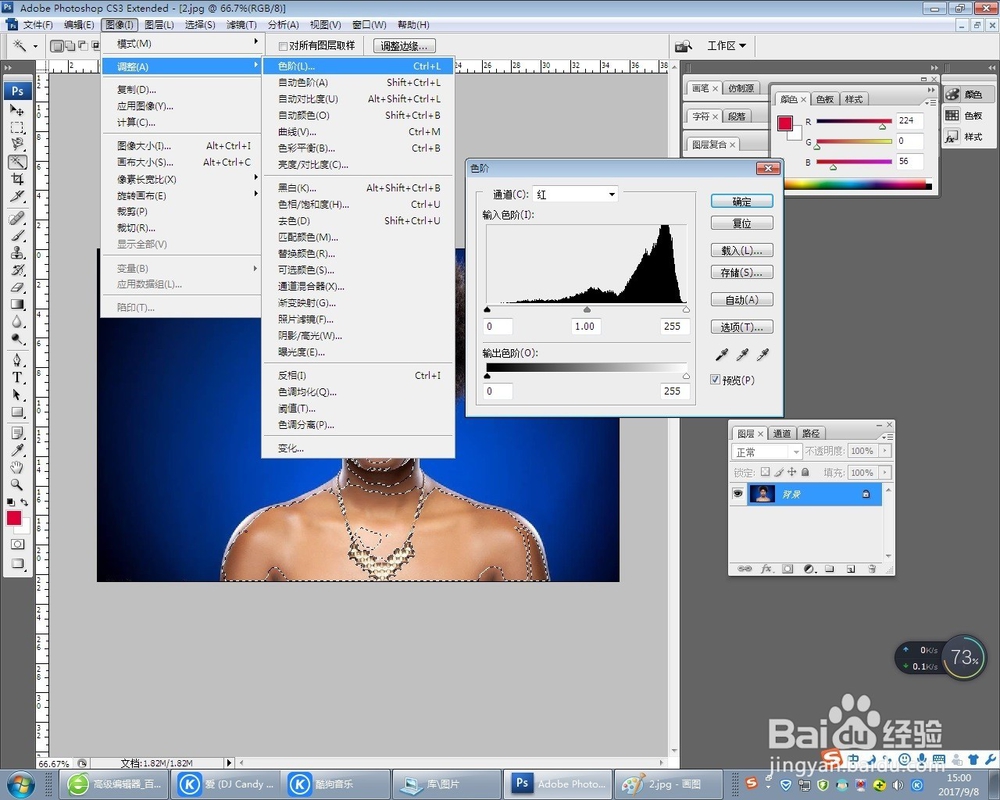Select the Zoom tool
This screenshot has height=800, width=1000.
click(x=17, y=485)
